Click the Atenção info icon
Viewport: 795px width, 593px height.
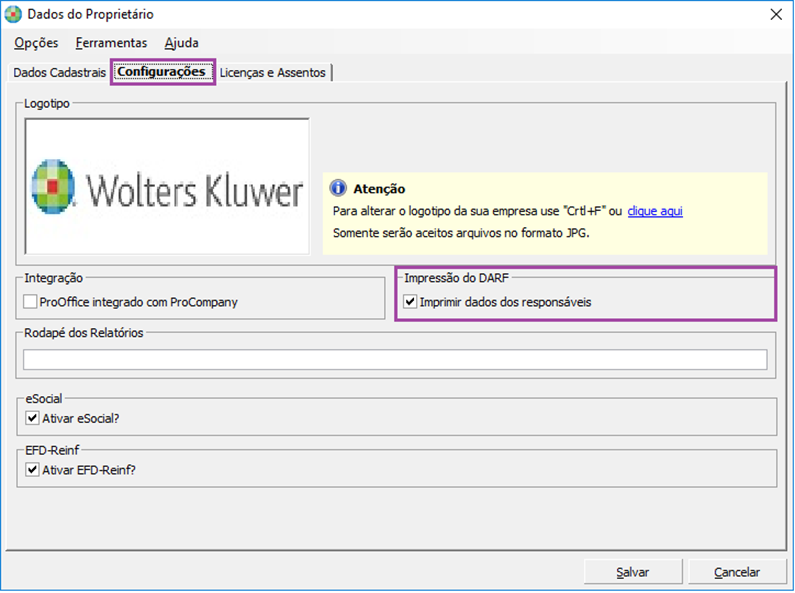click(x=338, y=188)
